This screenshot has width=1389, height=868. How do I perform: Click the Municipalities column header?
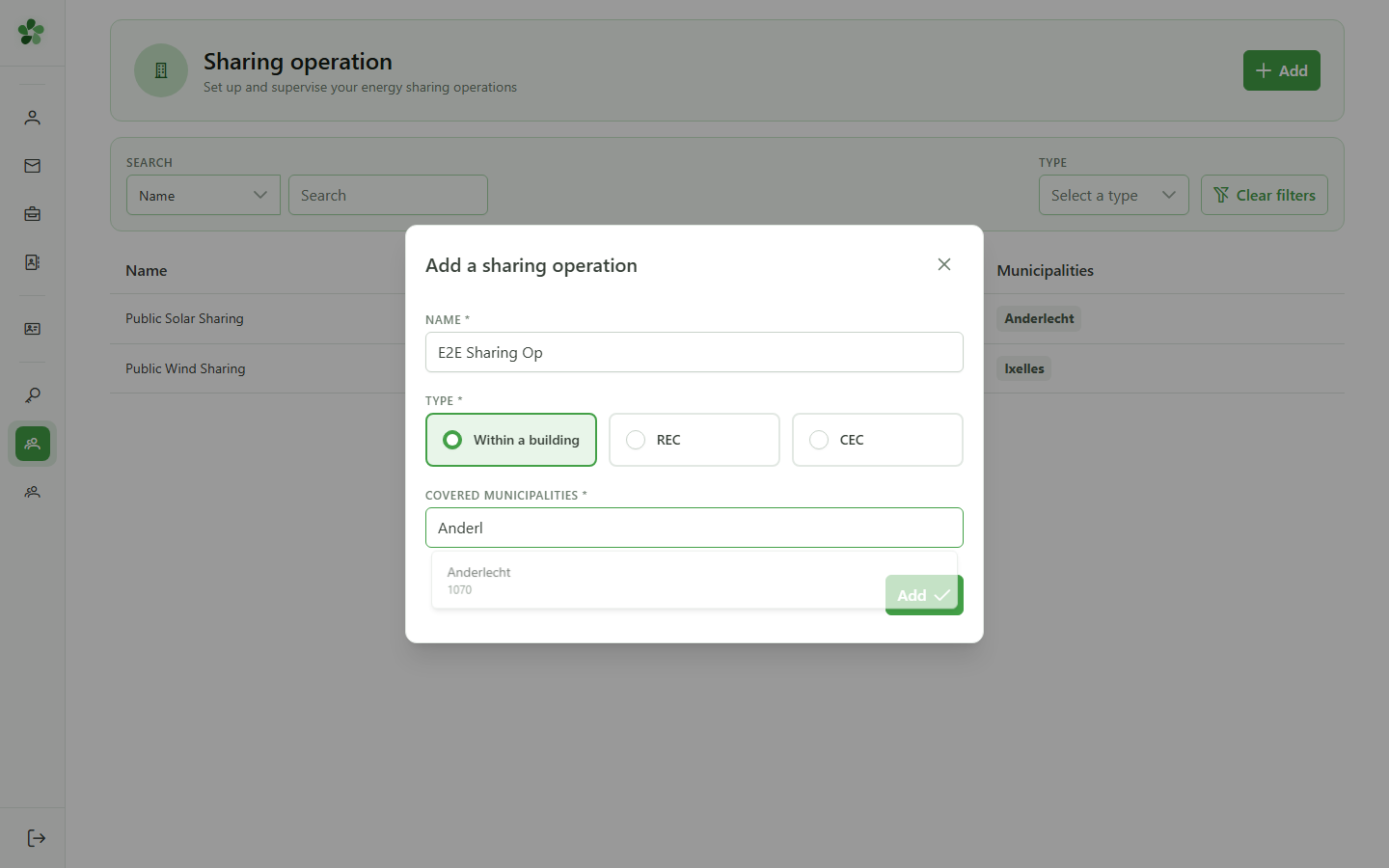tap(1046, 270)
